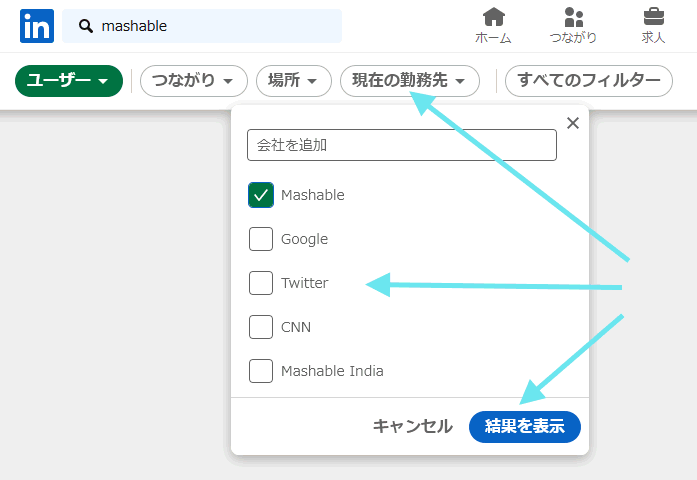Screen dimensions: 697x480
Task: Open the つながり filter dropdown
Action: 194,81
